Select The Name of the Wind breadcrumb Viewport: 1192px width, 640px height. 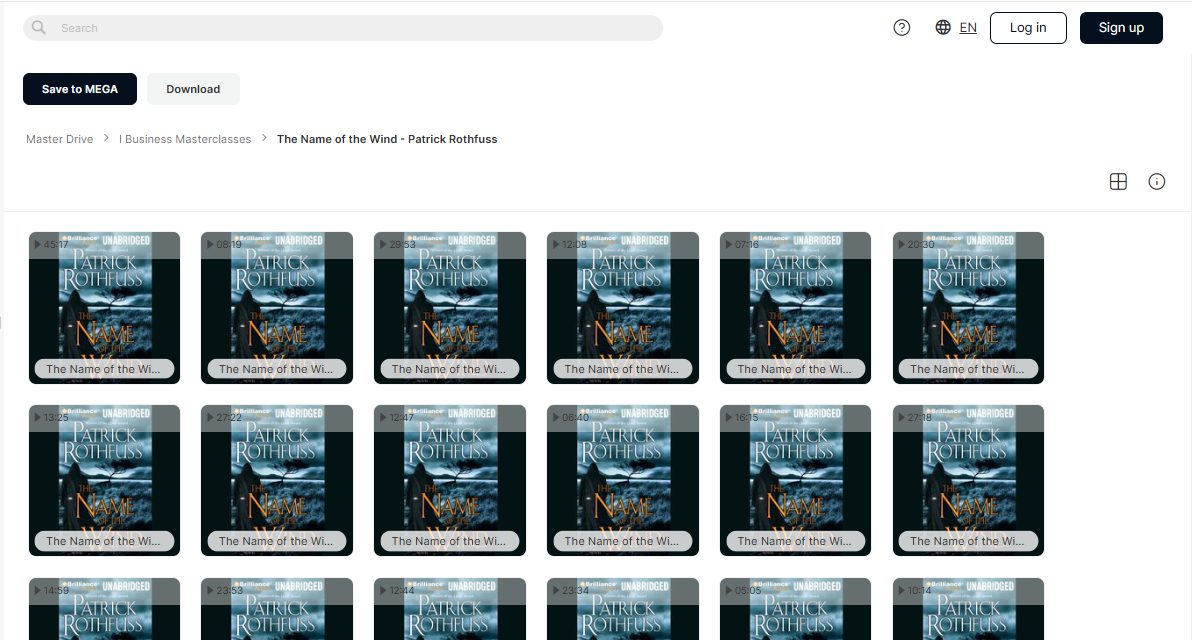[387, 139]
